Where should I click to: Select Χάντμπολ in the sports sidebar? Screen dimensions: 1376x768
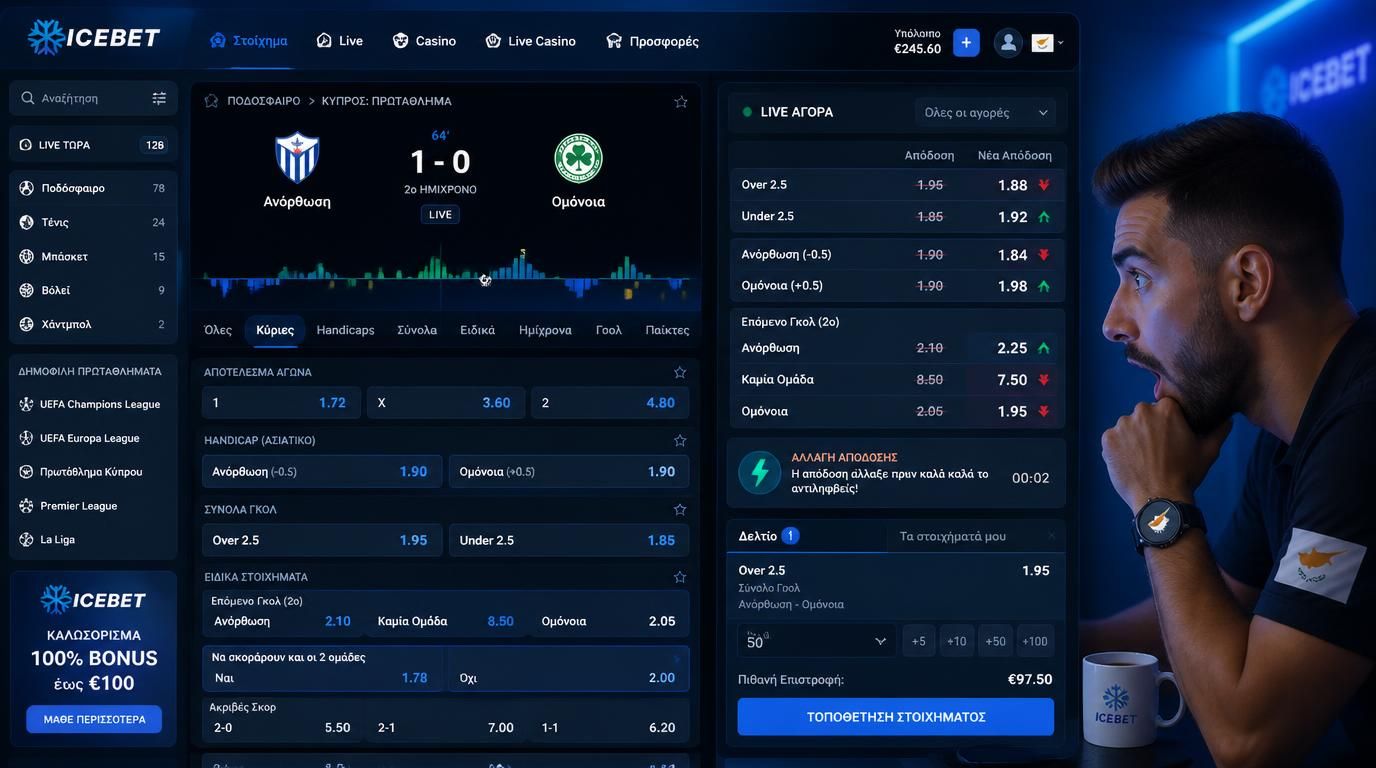tap(93, 324)
